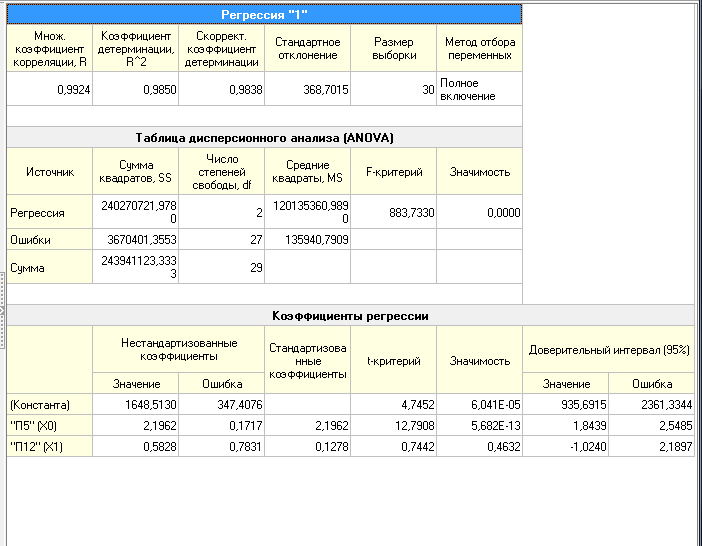Select the t-критерий column header
Screen dimensions: 702x546
click(x=394, y=360)
